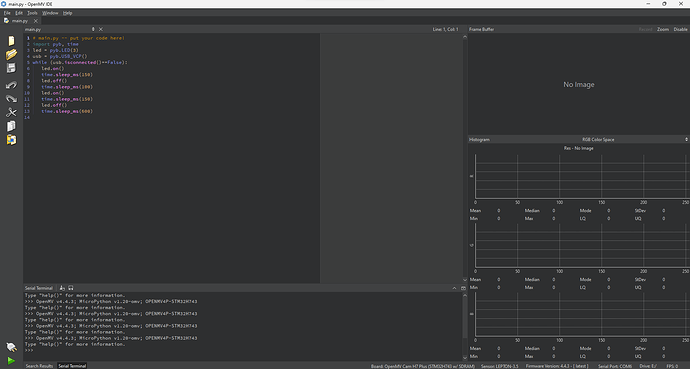
Task: Click the split pane icon in Serial Terminal header
Action: (463, 288)
